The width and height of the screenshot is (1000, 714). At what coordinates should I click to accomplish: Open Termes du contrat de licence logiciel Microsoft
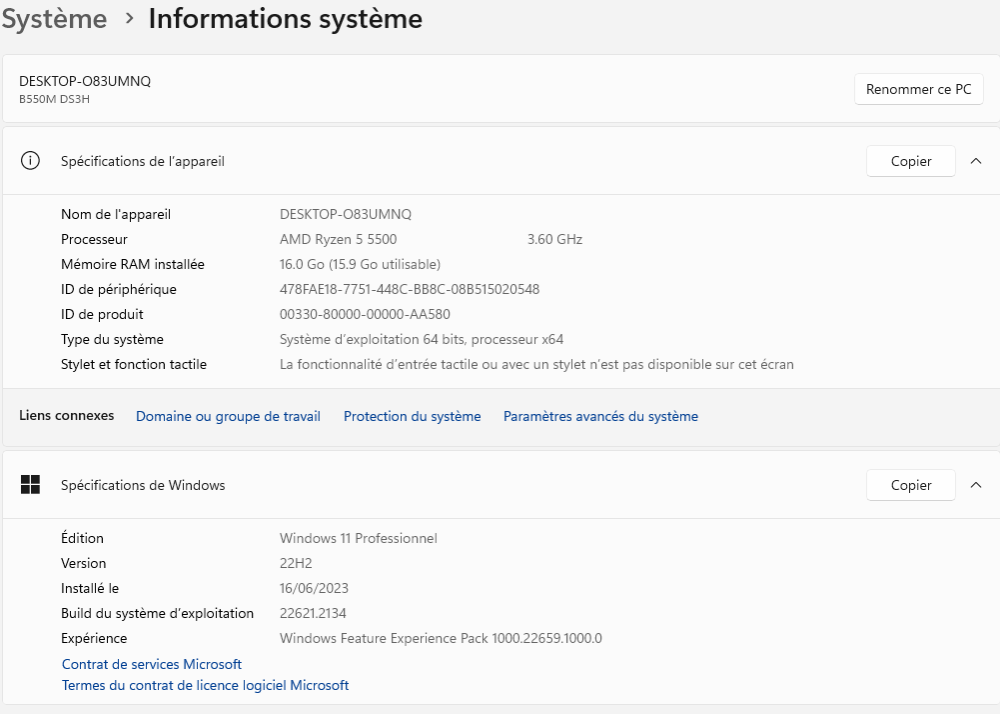coord(205,686)
